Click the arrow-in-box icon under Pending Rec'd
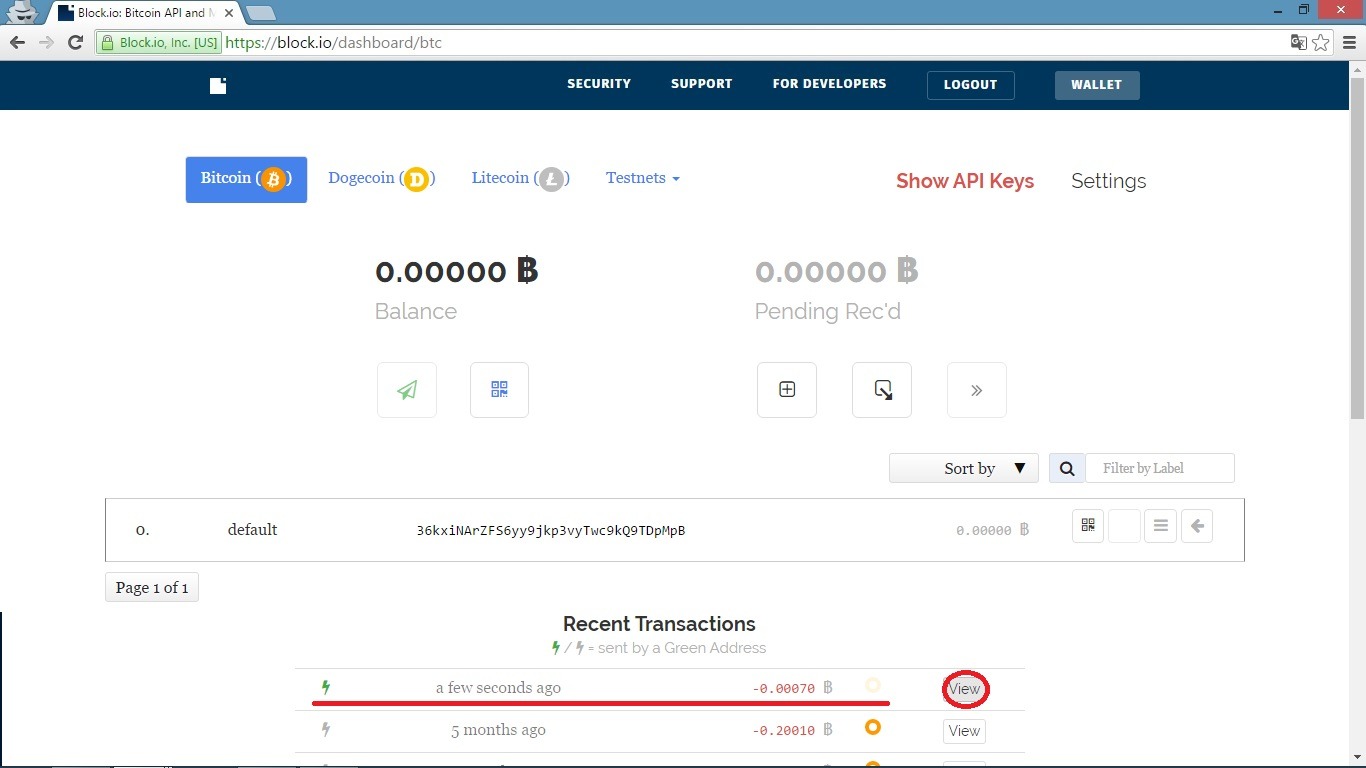 pyautogui.click(x=882, y=390)
